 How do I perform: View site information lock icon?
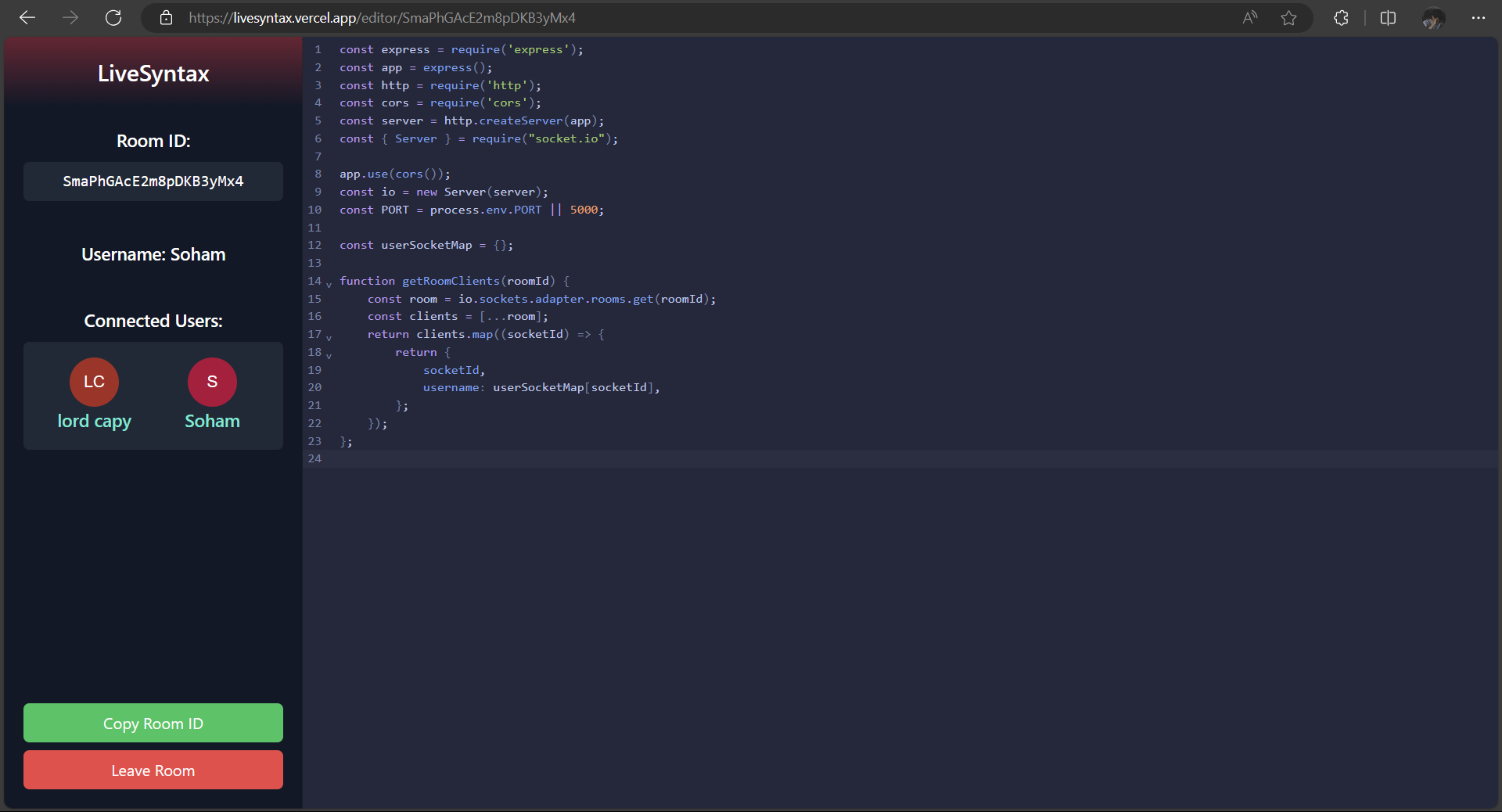(x=166, y=17)
